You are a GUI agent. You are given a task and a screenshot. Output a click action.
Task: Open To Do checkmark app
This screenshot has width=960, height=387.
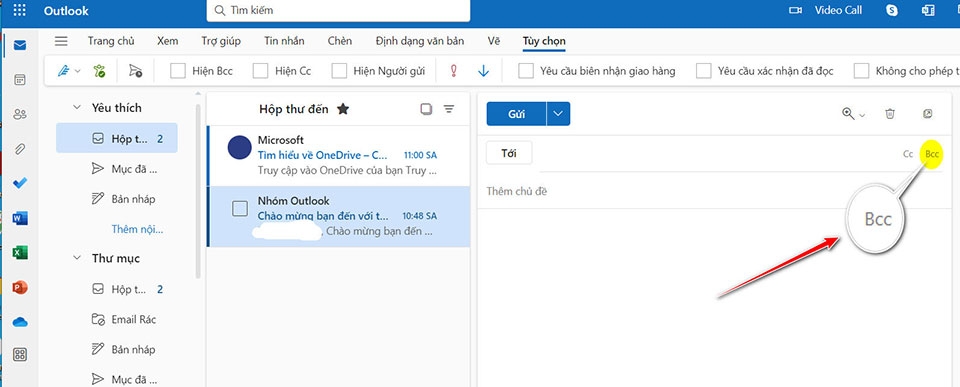click(20, 183)
